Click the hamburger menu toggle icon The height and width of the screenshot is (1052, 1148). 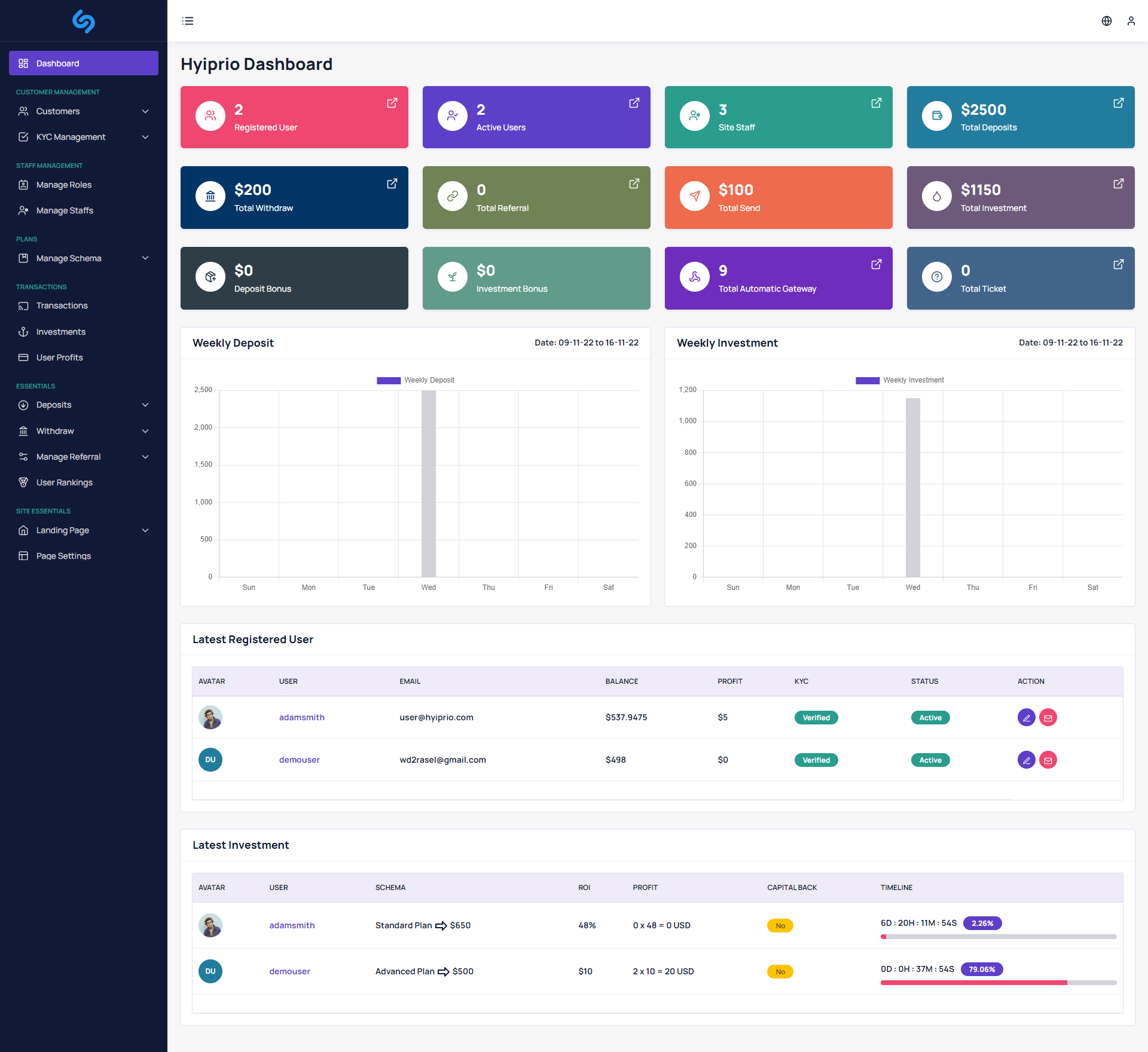pos(188,21)
